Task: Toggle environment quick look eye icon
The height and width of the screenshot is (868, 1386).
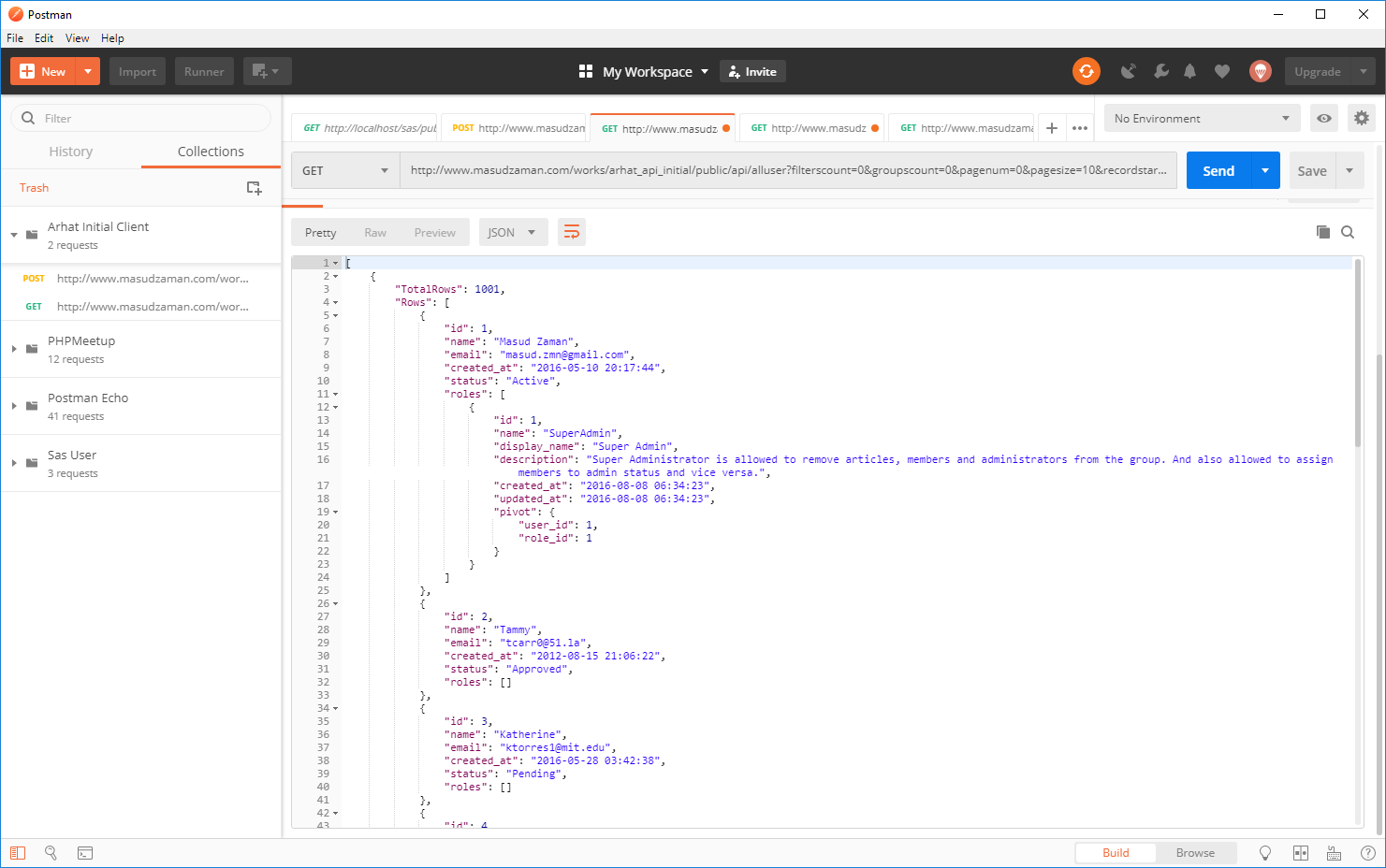Action: [1323, 119]
